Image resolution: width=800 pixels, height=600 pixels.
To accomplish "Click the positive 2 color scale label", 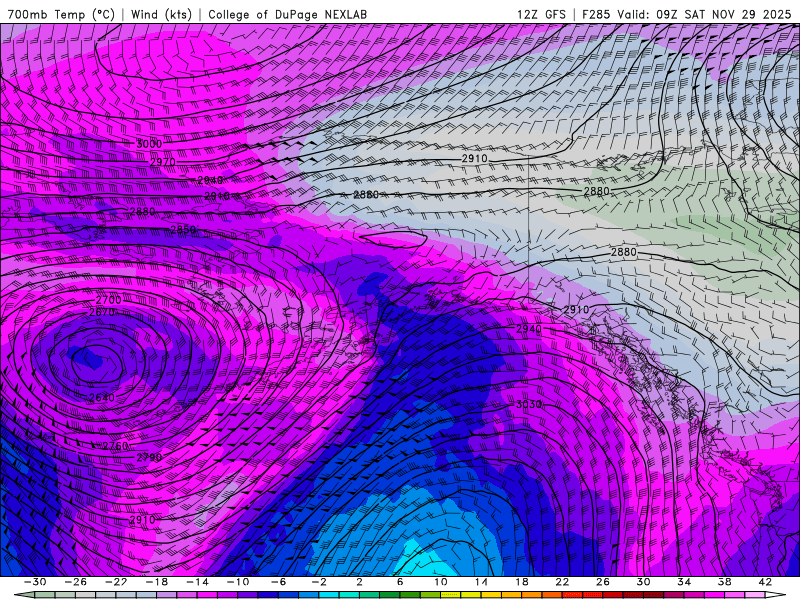I will coord(359,582).
